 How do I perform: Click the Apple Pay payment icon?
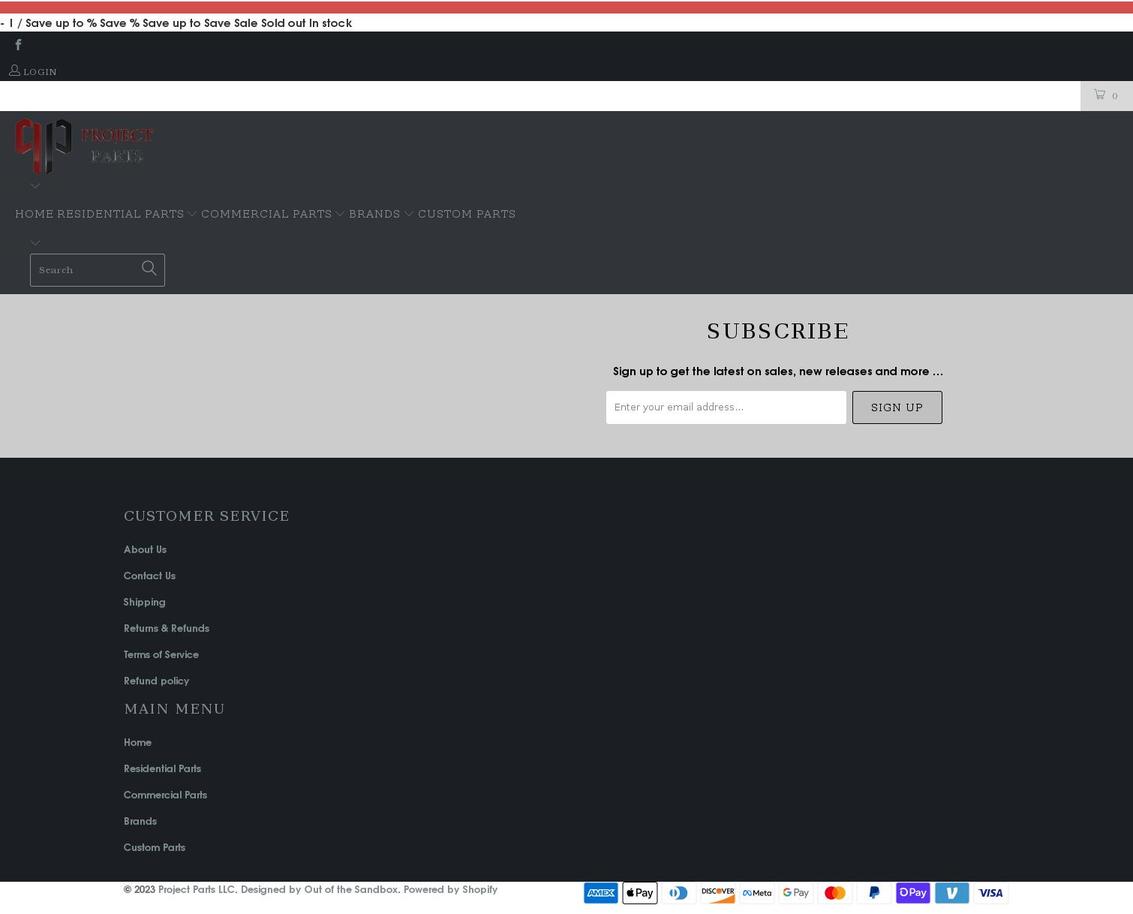(x=639, y=893)
